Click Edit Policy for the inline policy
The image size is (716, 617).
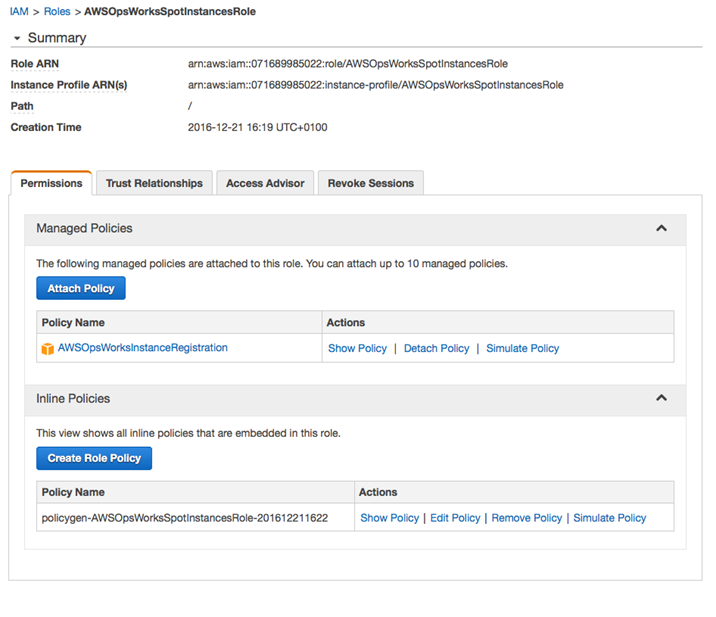click(x=455, y=518)
